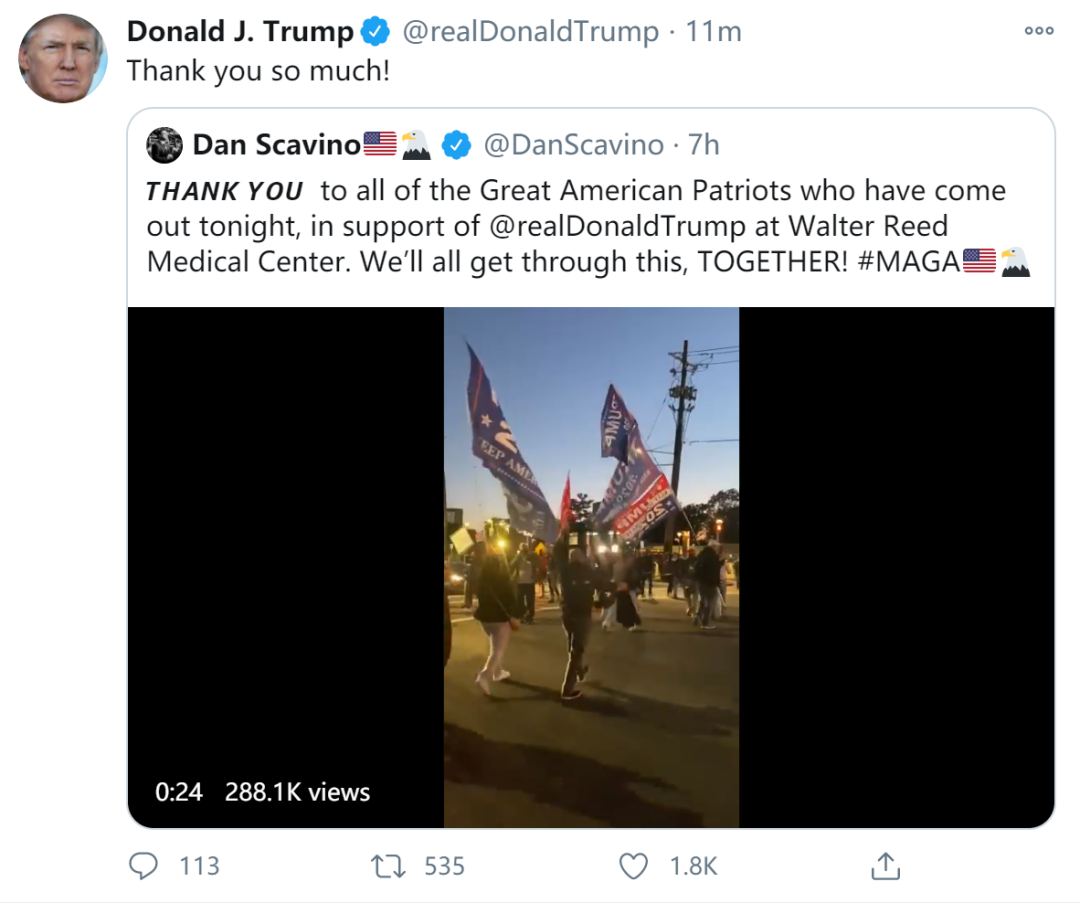Click Dan Scavino's small avatar in the quoted tweet
The height and width of the screenshot is (903, 1080).
164,145
